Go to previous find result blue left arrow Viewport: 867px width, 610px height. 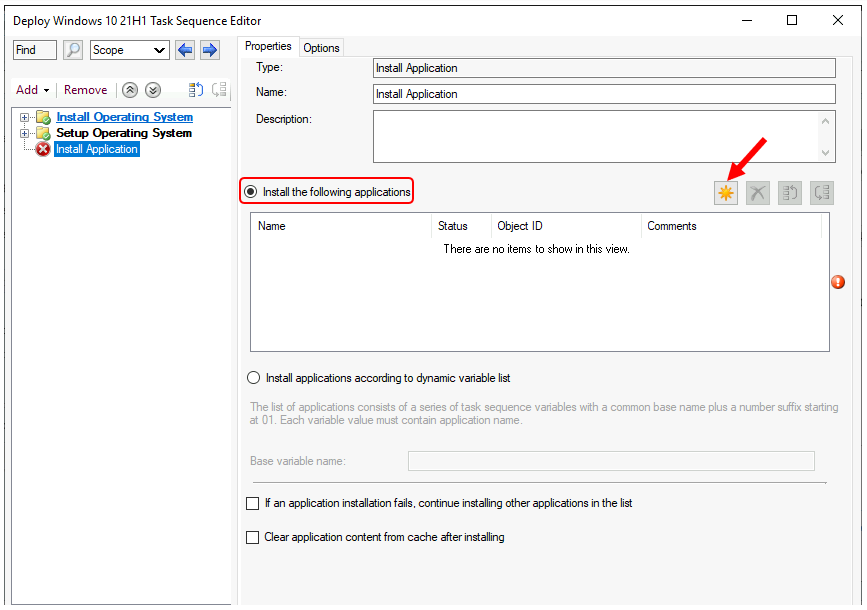[x=185, y=50]
